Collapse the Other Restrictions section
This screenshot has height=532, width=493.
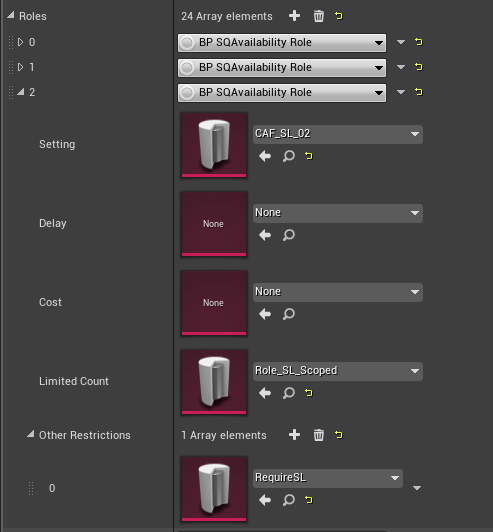pyautogui.click(x=31, y=434)
